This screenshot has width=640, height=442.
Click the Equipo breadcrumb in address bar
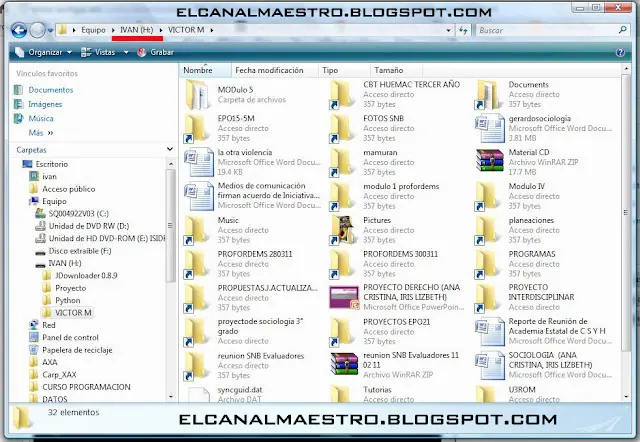(x=93, y=30)
